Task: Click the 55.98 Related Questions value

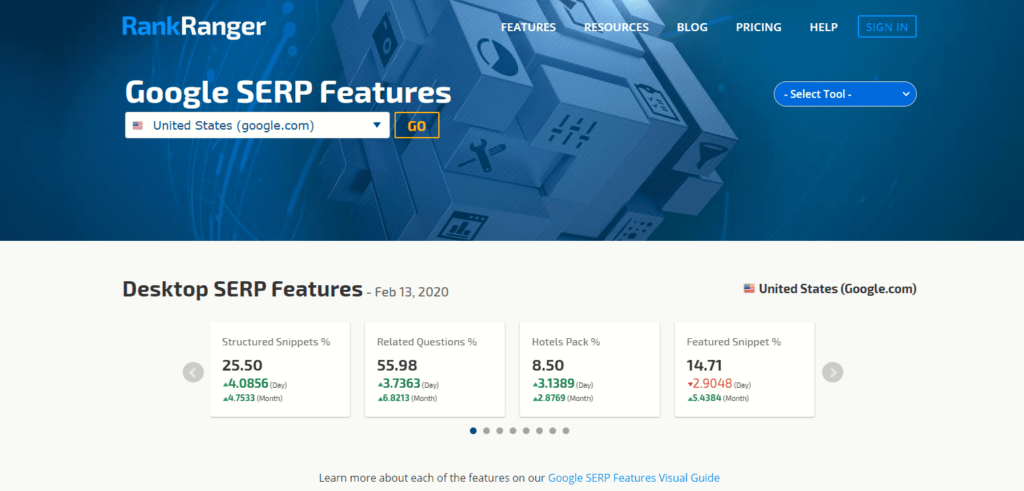Action: click(x=397, y=366)
